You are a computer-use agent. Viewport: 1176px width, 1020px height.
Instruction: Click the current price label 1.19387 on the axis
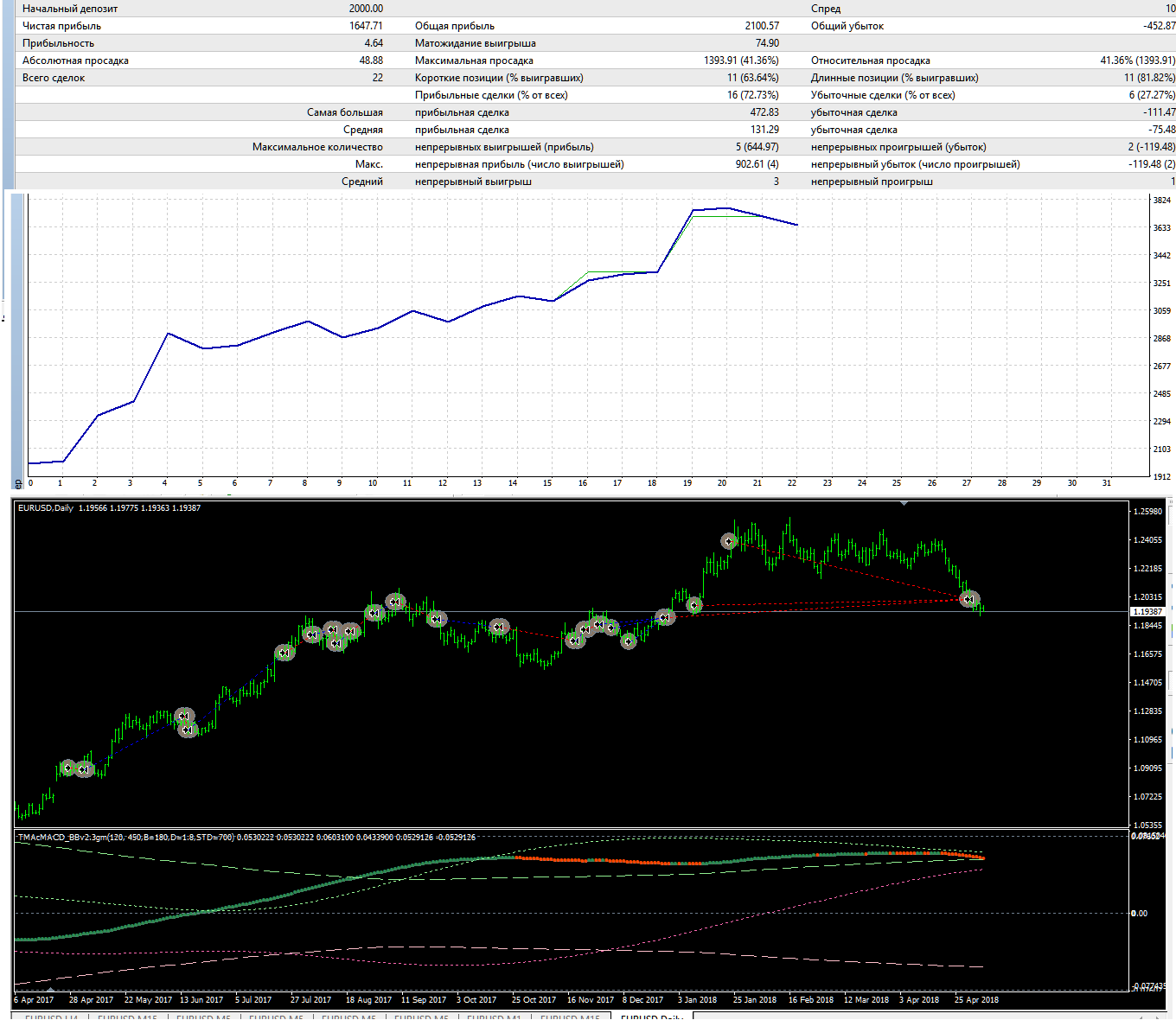pyautogui.click(x=1148, y=611)
